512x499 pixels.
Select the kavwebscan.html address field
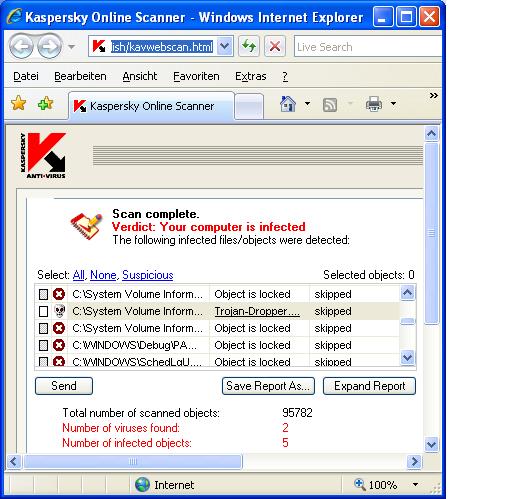coord(162,47)
